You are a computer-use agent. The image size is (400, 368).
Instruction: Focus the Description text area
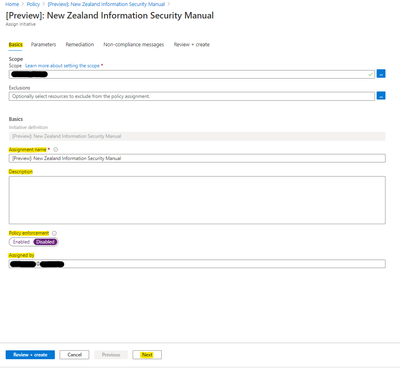click(197, 200)
